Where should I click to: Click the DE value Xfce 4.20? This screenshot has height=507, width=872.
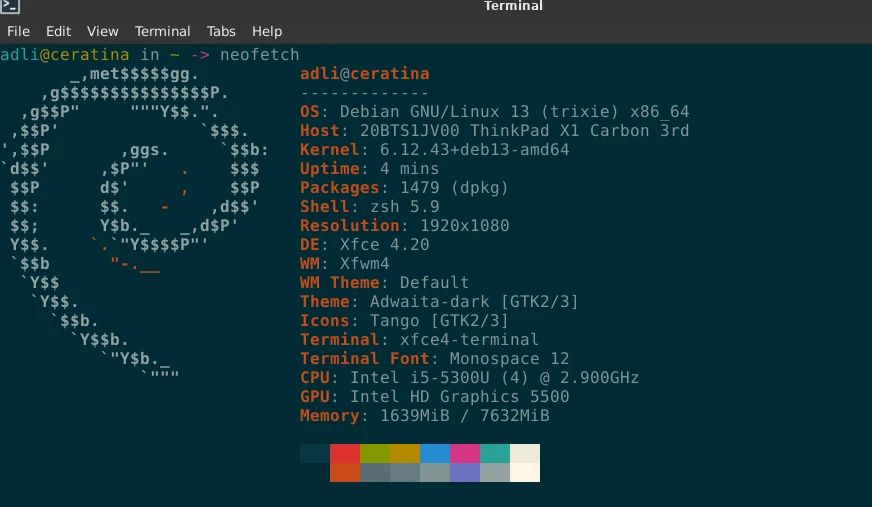(385, 245)
